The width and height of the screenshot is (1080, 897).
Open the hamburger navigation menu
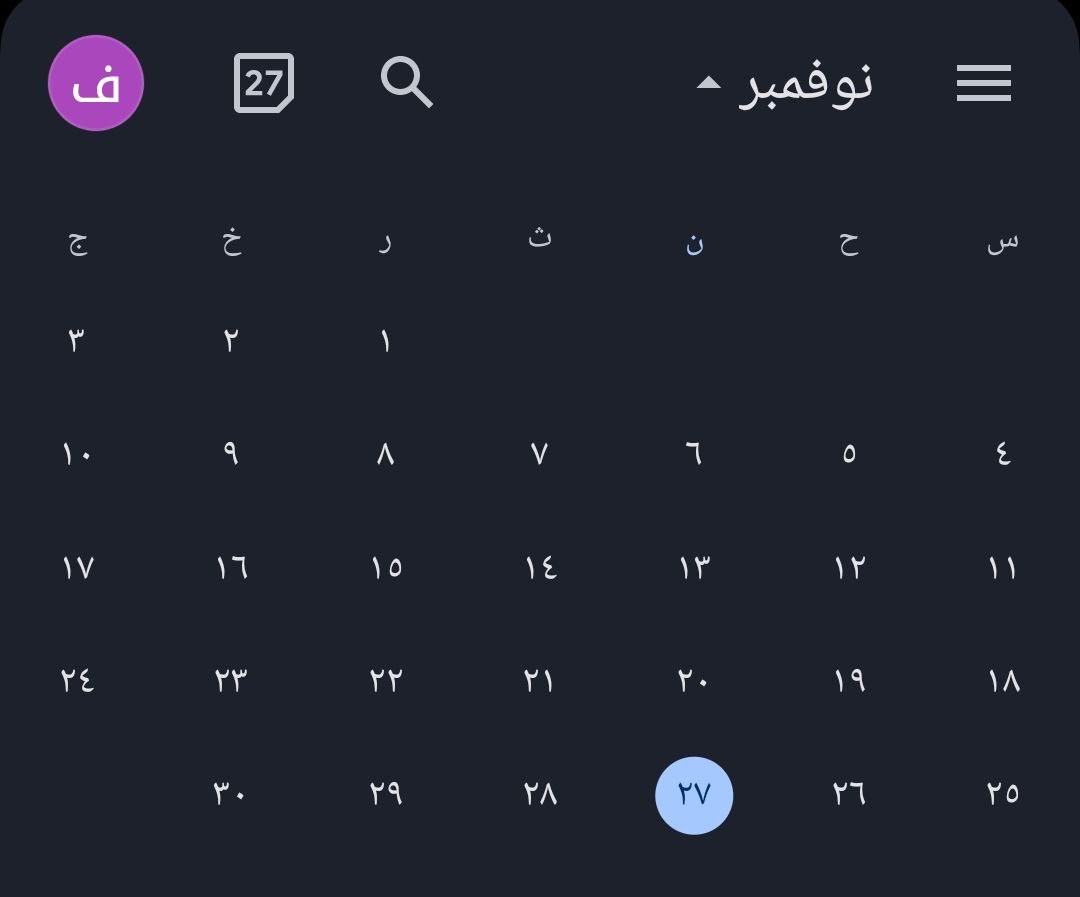(x=983, y=83)
